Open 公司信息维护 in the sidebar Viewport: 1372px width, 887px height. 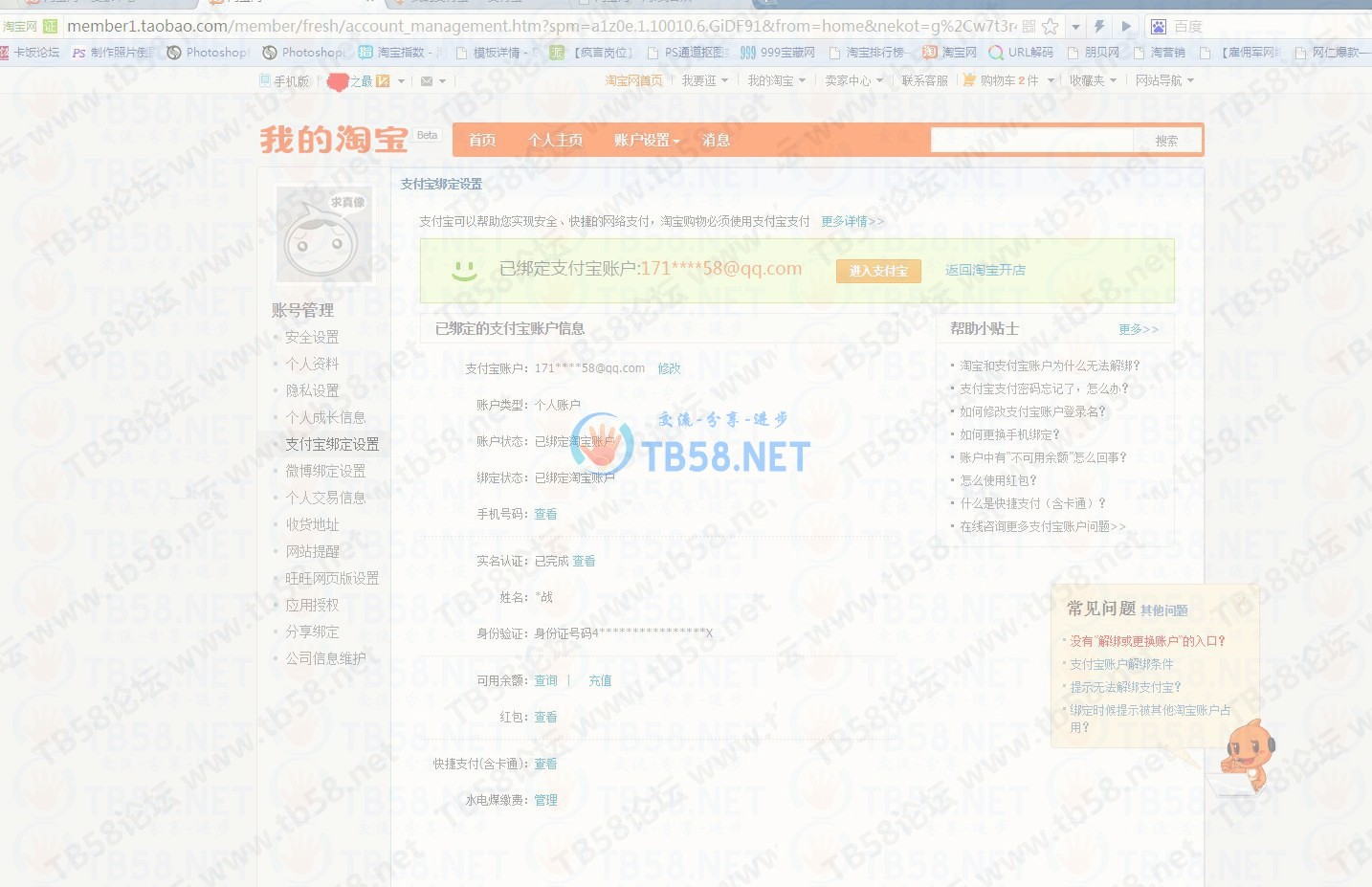click(325, 658)
